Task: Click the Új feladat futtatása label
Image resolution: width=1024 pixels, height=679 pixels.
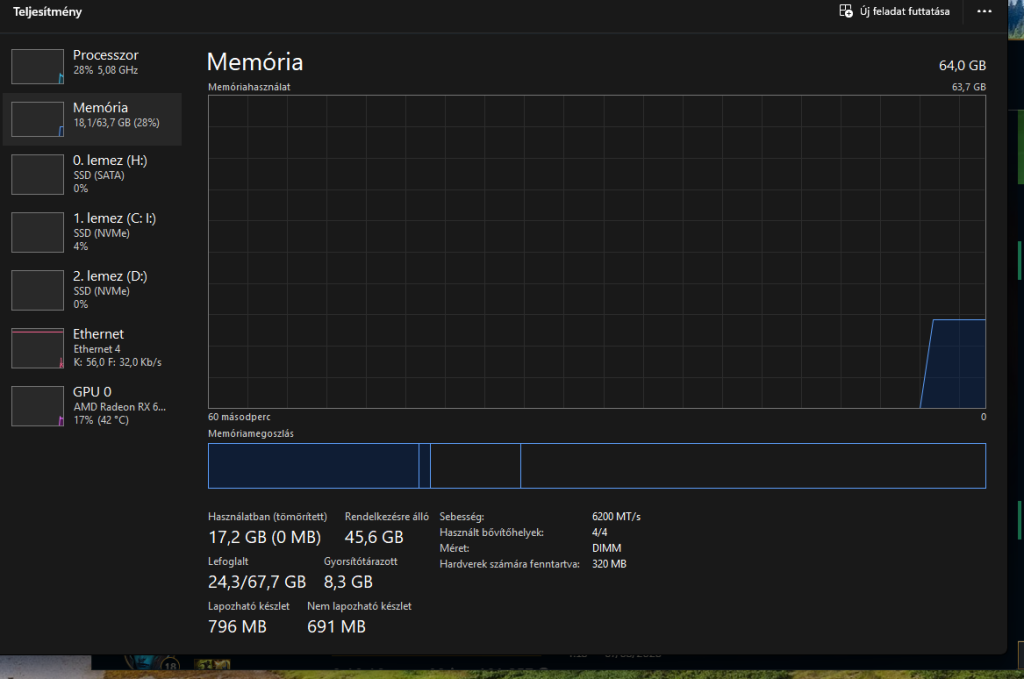Action: 904,12
